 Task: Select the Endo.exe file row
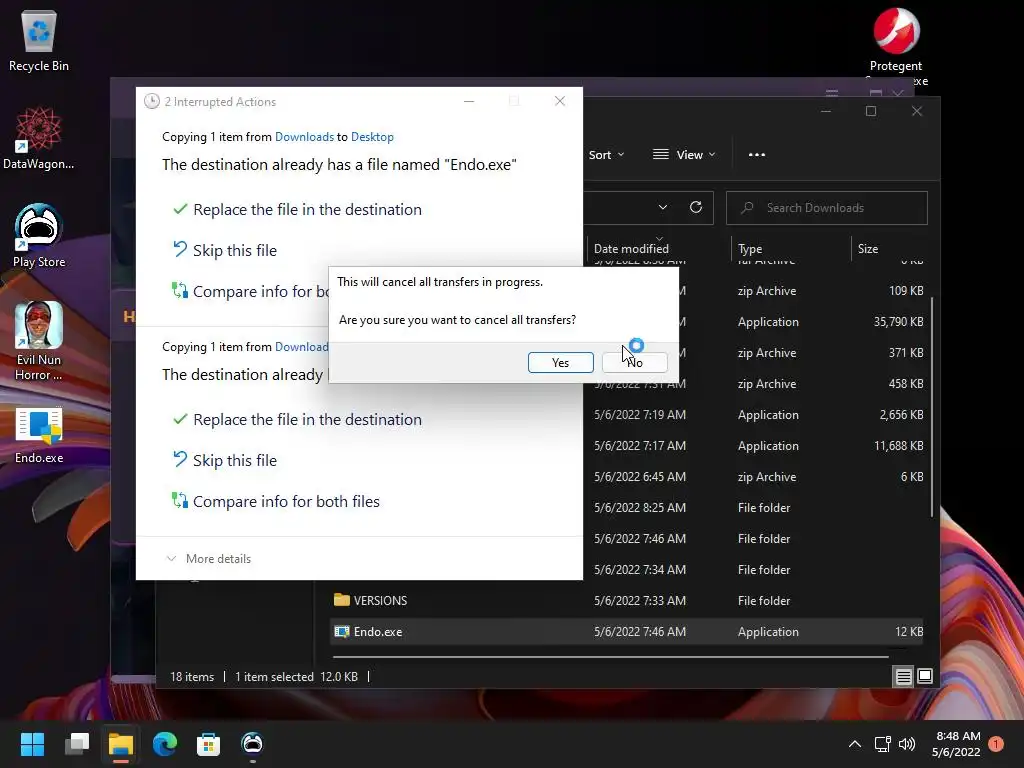(627, 632)
